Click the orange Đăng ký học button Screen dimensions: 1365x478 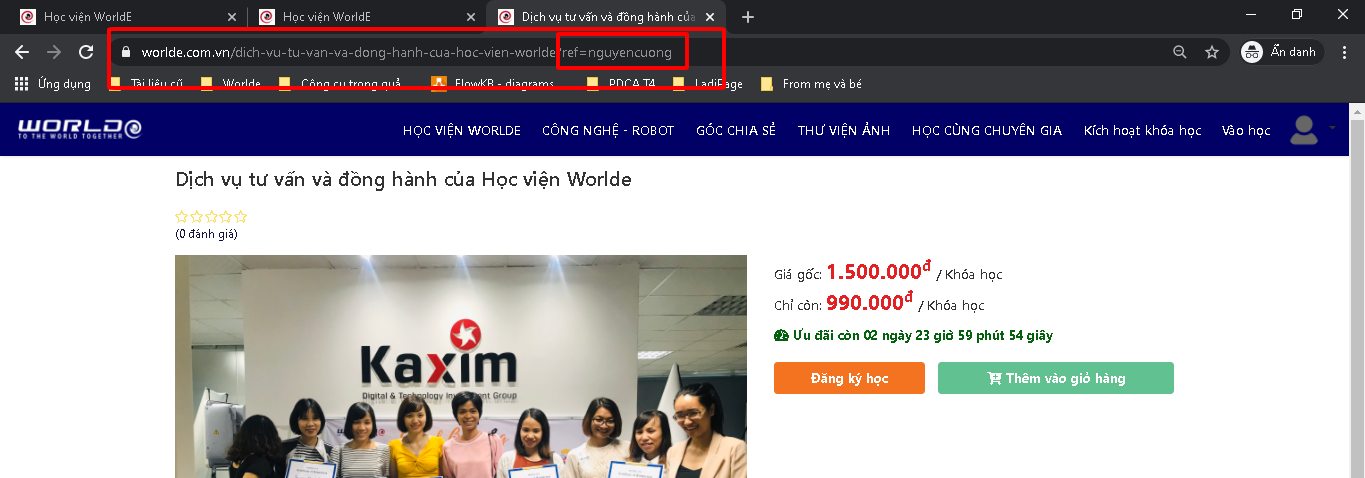[849, 378]
